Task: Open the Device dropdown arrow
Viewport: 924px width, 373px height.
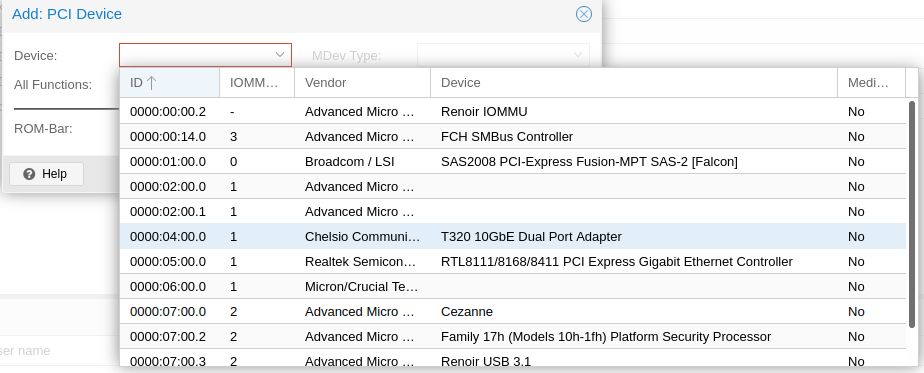Action: pos(280,55)
